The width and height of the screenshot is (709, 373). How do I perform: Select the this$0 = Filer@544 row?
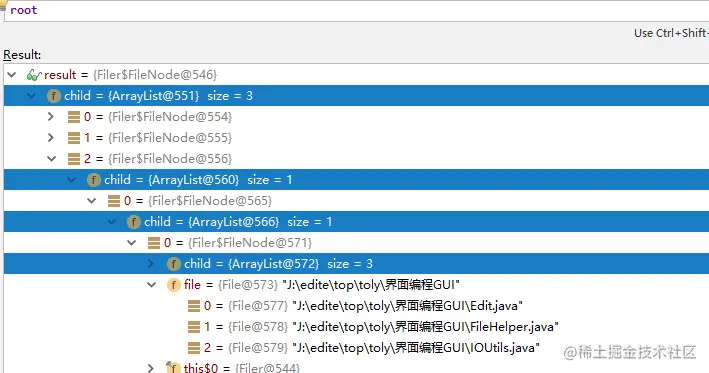coord(356,366)
